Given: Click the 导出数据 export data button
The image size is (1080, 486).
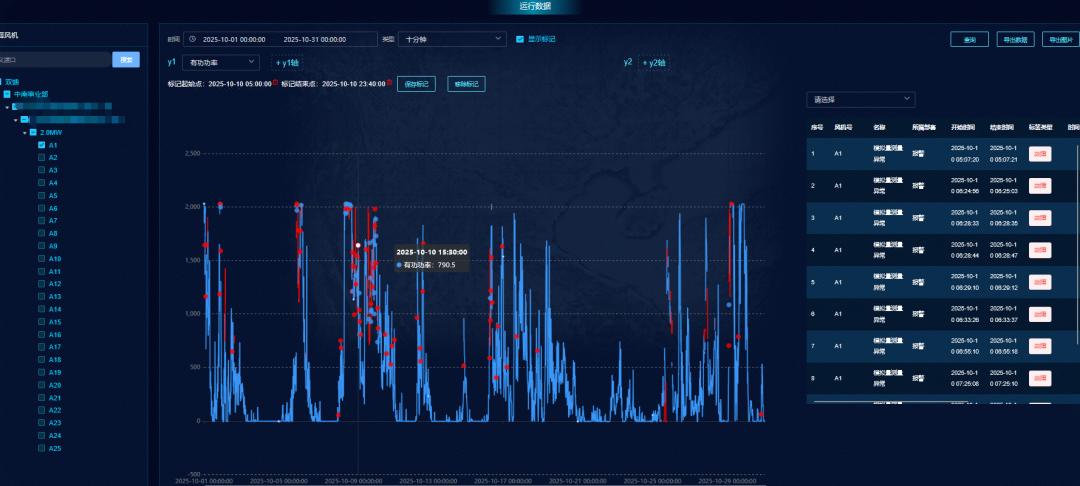Looking at the screenshot, I should pos(1015,40).
